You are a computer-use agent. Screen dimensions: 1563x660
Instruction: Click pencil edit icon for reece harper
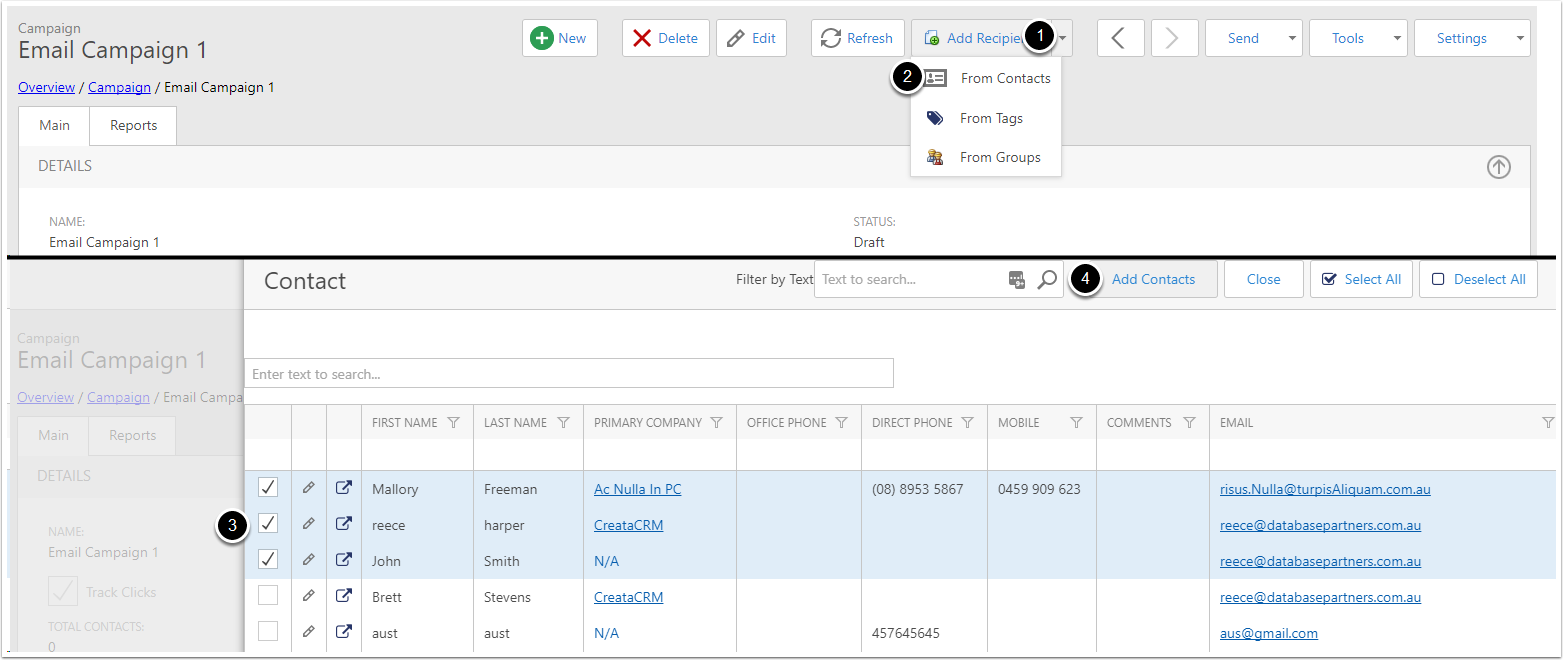309,523
